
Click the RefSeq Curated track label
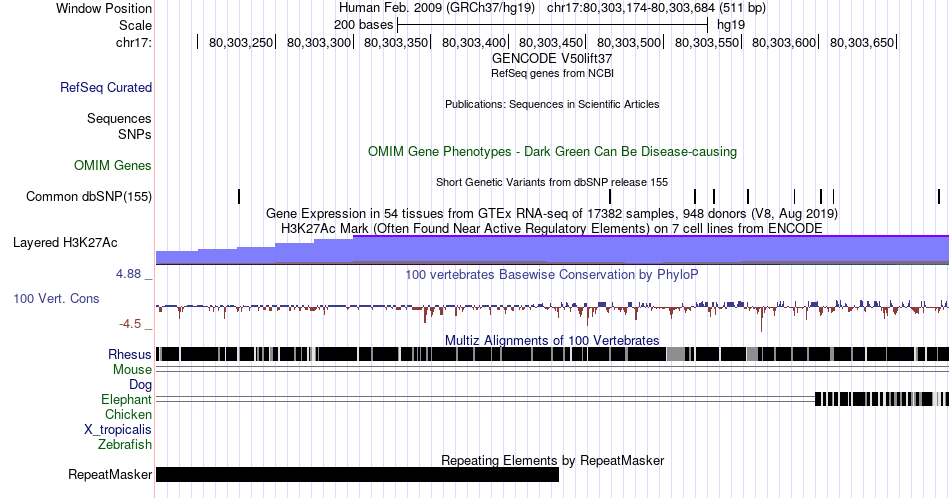(105, 87)
